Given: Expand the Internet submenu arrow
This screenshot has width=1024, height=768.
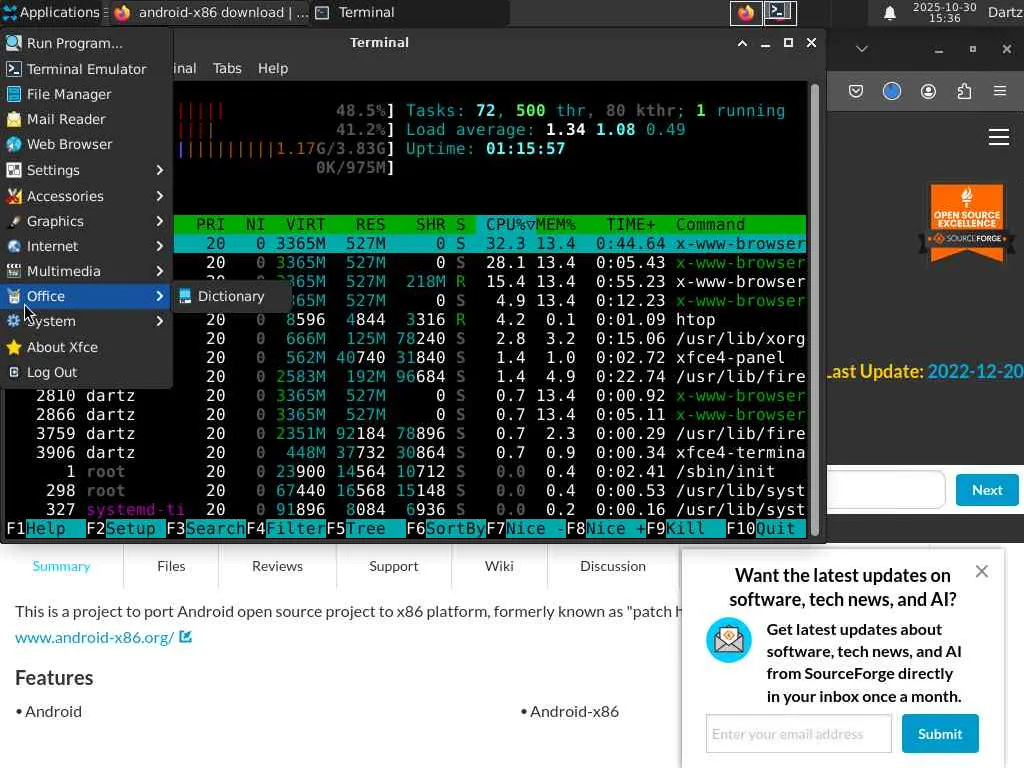Looking at the screenshot, I should (x=160, y=246).
